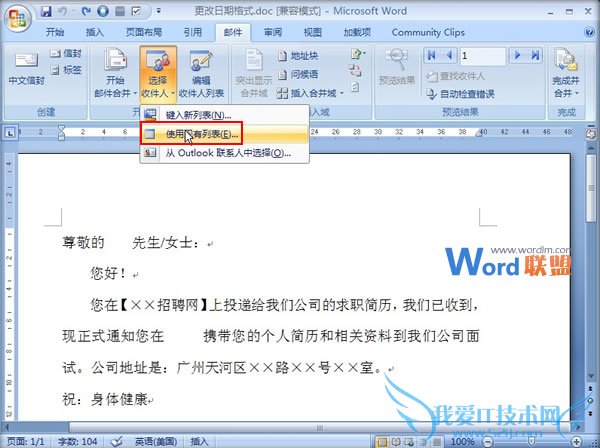Open the 审阅 tab
The width and height of the screenshot is (600, 448).
click(273, 32)
